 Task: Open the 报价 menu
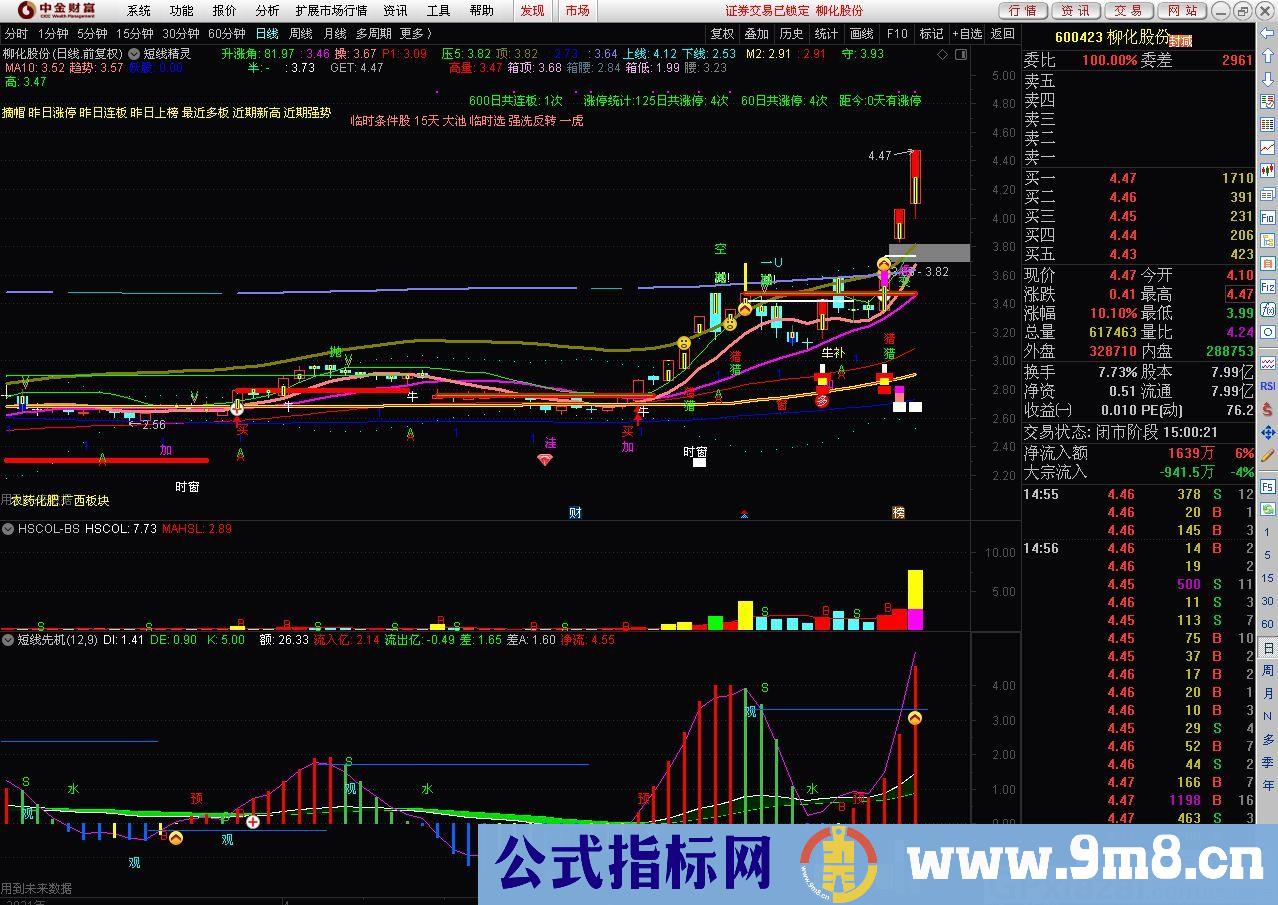[225, 10]
